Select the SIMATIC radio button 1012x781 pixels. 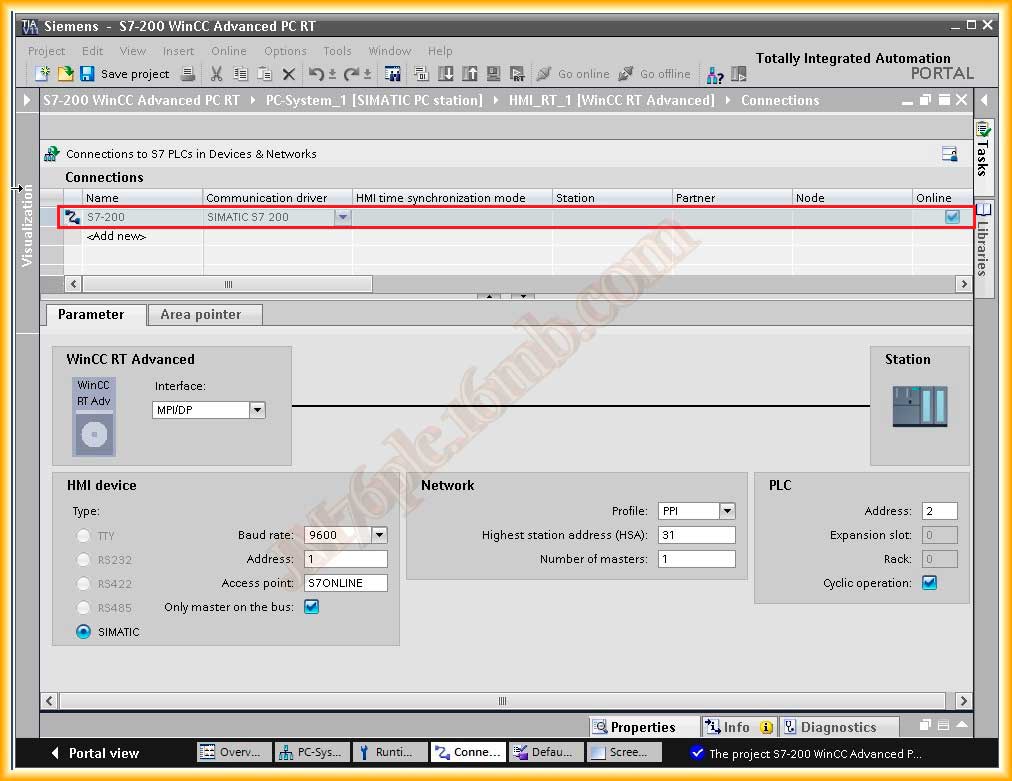click(84, 632)
